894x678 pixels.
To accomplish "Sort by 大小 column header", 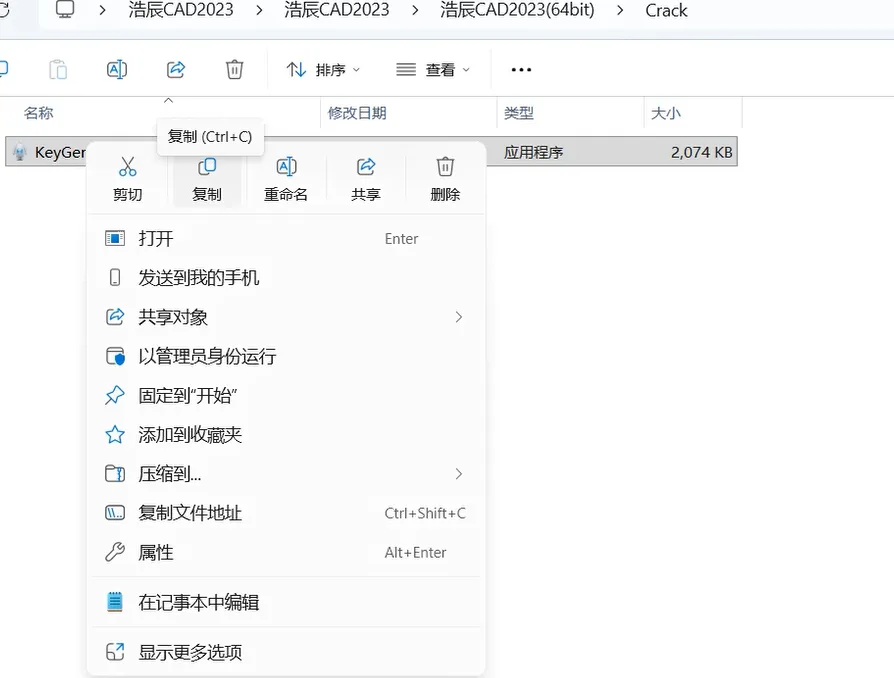I will tap(666, 113).
